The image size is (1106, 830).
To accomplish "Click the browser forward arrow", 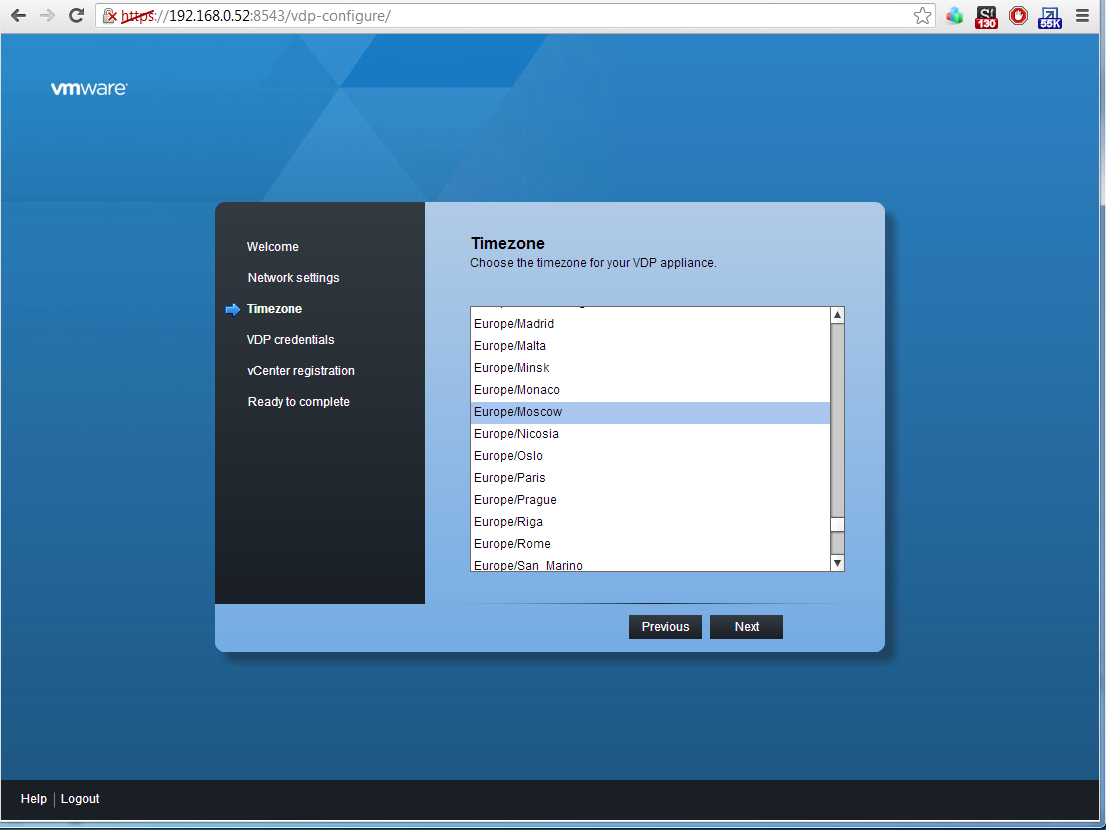I will pos(47,16).
